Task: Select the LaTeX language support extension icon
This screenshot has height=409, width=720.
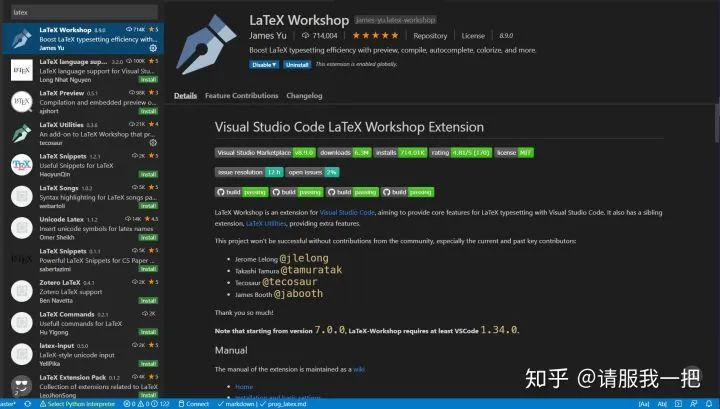Action: tap(22, 70)
